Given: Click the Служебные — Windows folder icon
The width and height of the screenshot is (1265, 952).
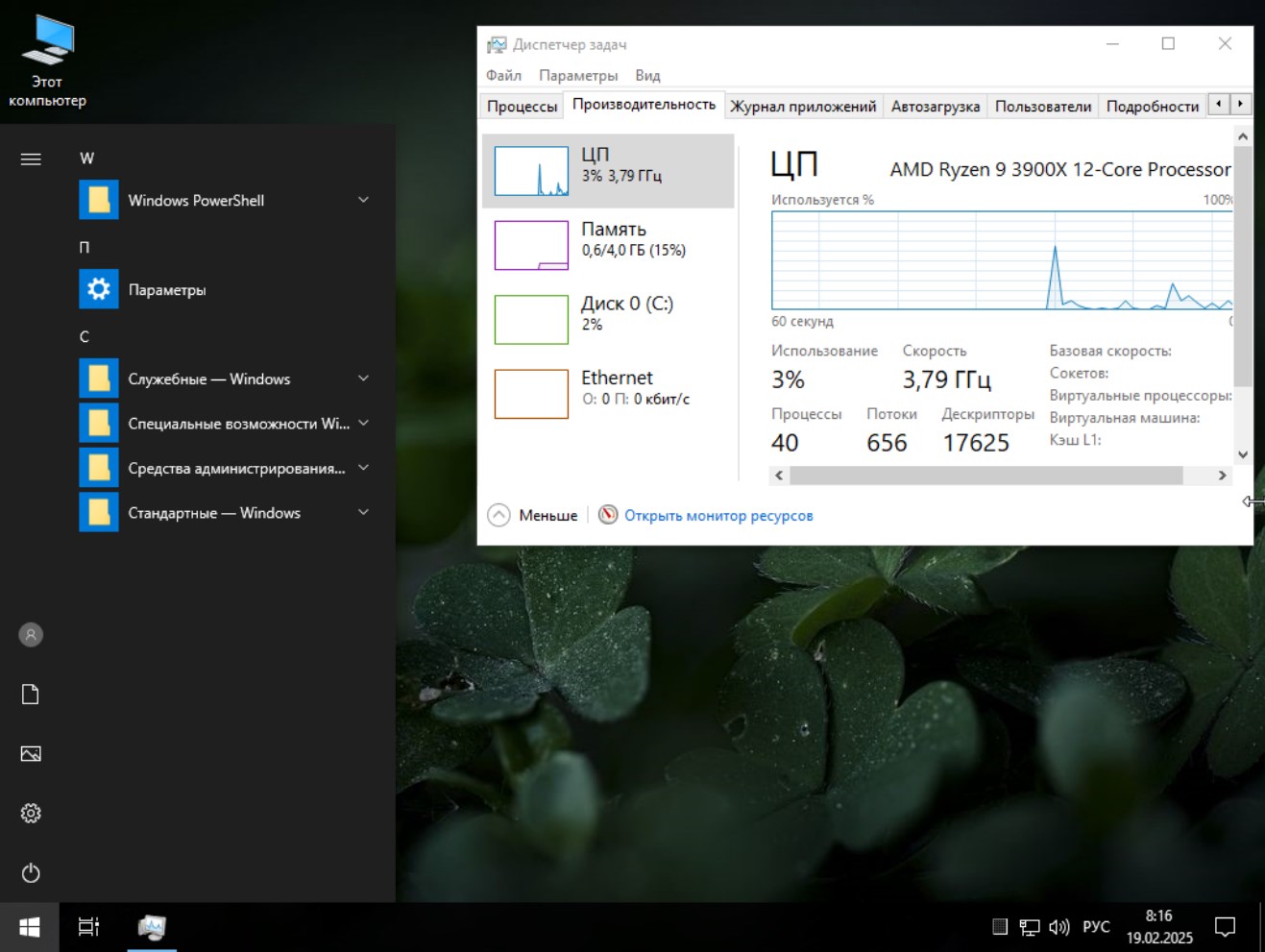Looking at the screenshot, I should (x=99, y=378).
